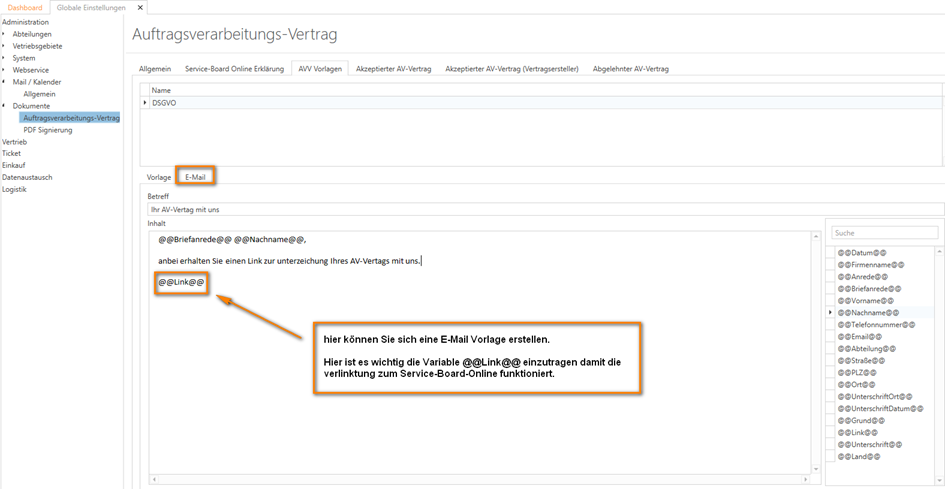This screenshot has height=489, width=945.
Task: Switch to the Dashboard tab
Action: (25, 7)
